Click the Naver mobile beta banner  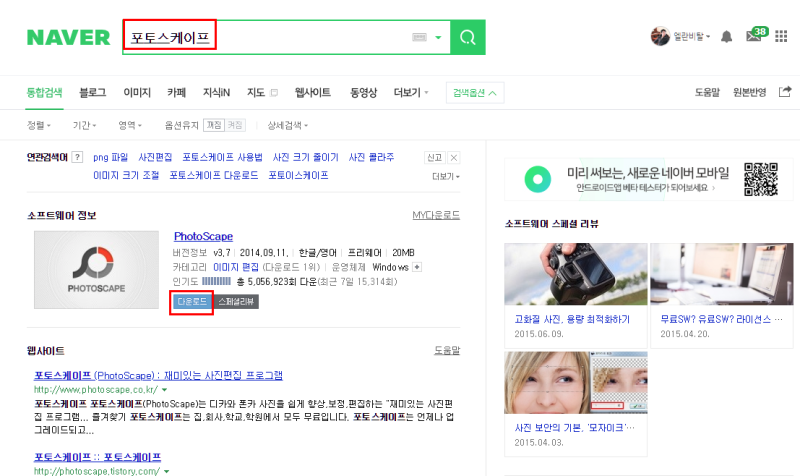coord(648,179)
